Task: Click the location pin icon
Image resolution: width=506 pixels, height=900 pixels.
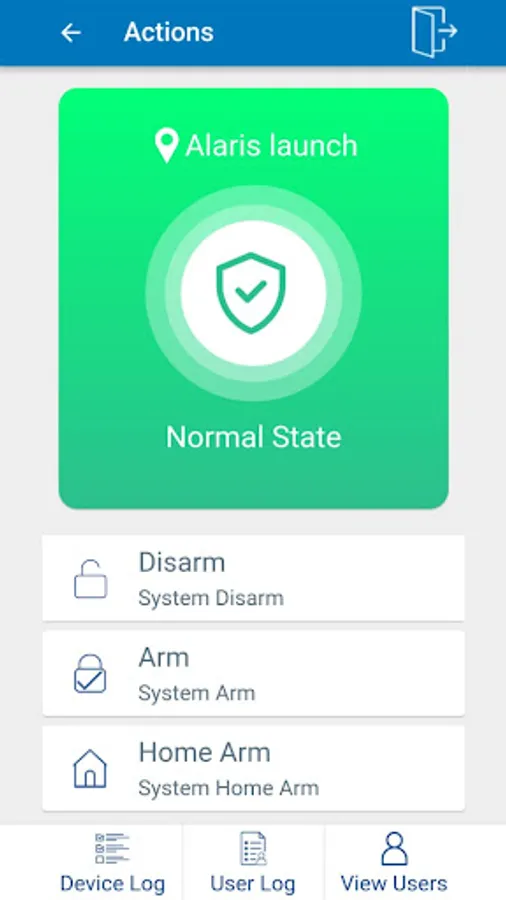Action: pos(166,146)
